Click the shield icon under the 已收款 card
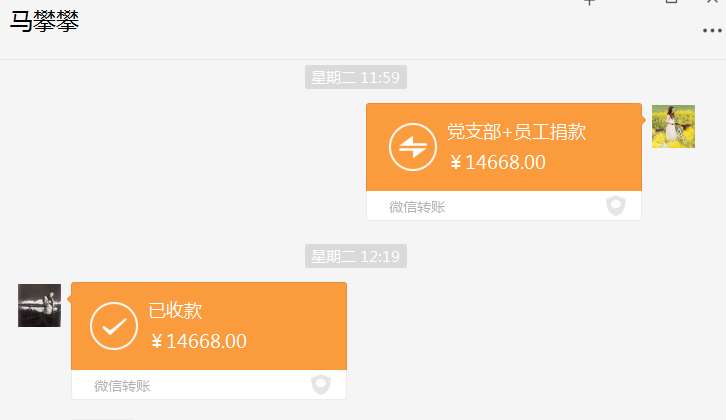 pos(321,384)
